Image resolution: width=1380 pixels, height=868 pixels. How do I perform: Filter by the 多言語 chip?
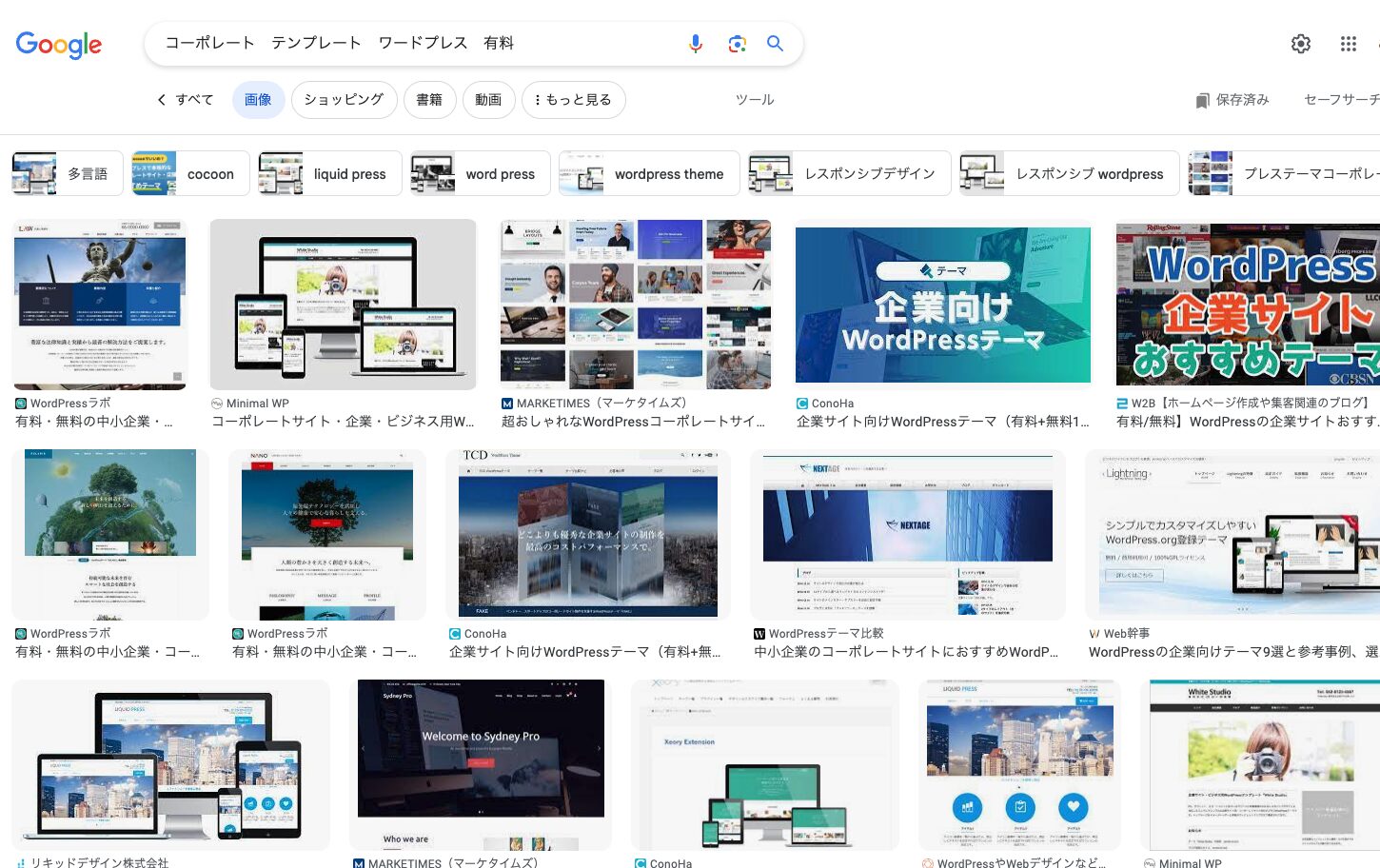click(x=68, y=173)
